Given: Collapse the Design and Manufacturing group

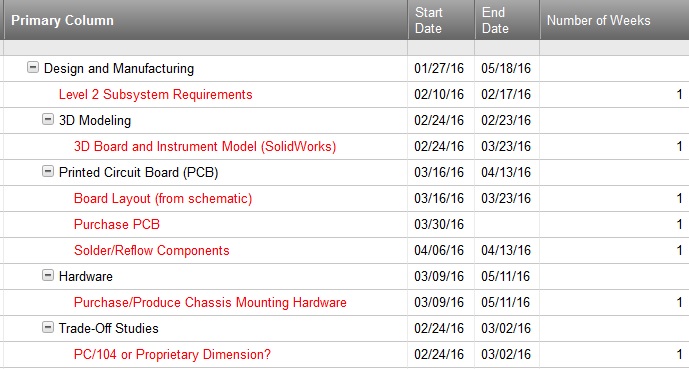Looking at the screenshot, I should 33,68.
